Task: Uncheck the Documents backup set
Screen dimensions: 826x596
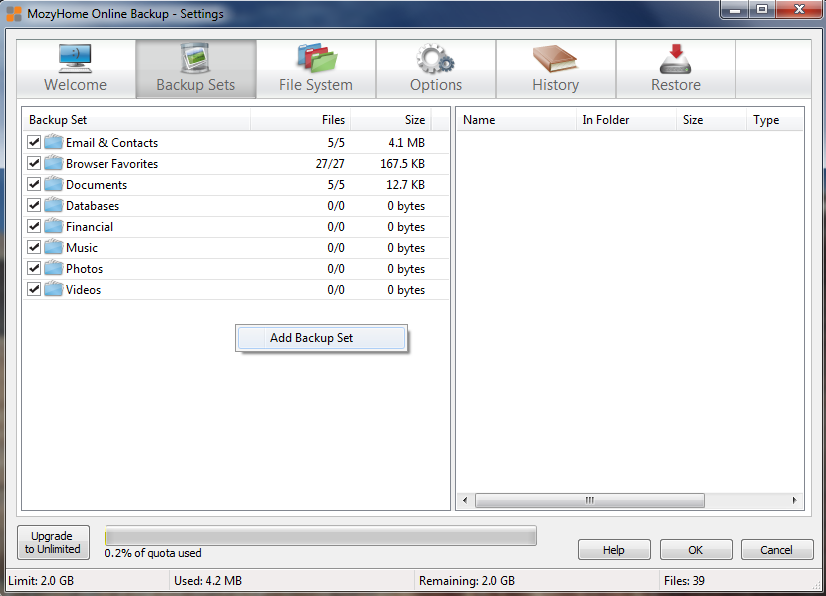Action: pos(34,184)
